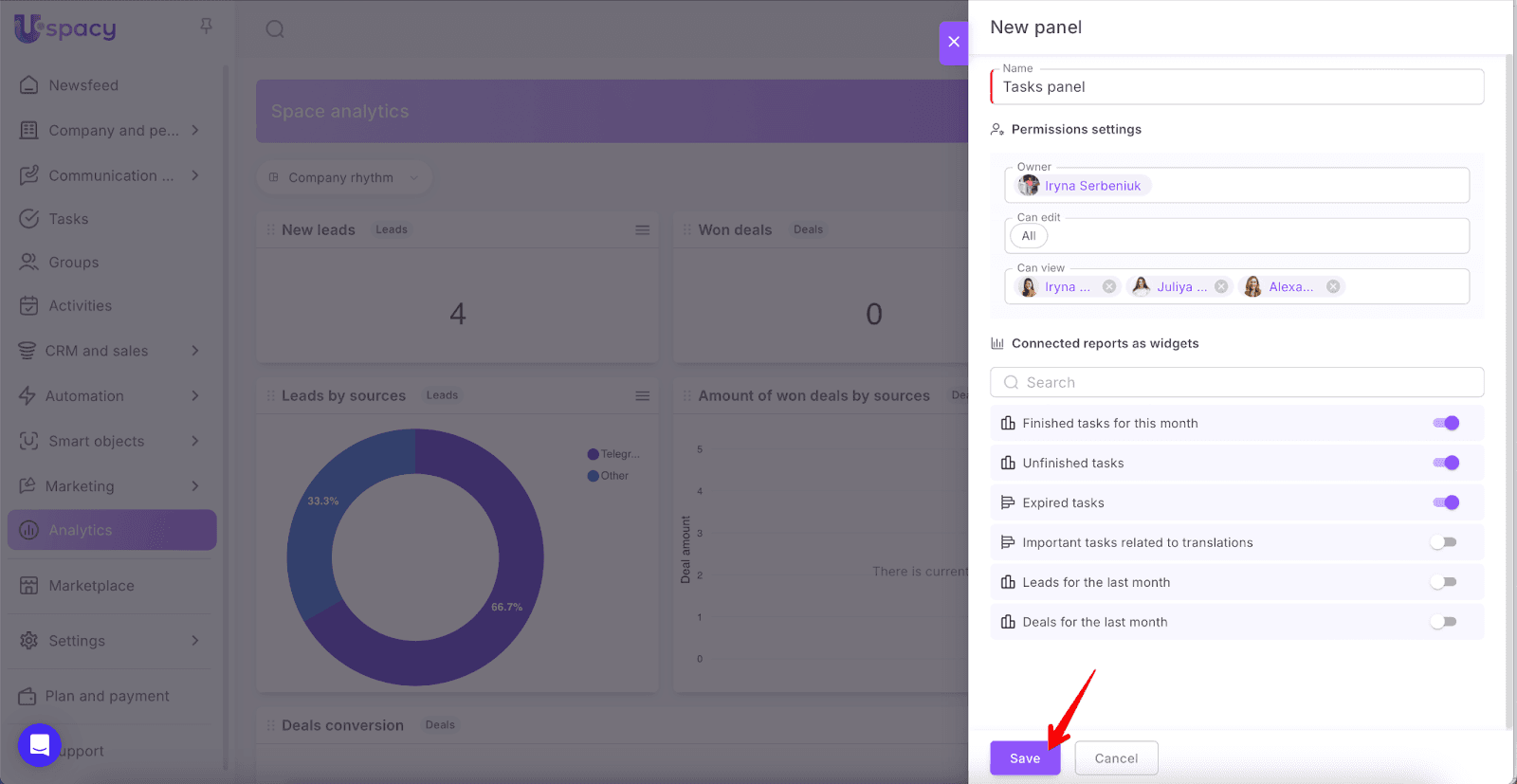Turn on Important tasks related to translations
The height and width of the screenshot is (784, 1517).
(1443, 543)
